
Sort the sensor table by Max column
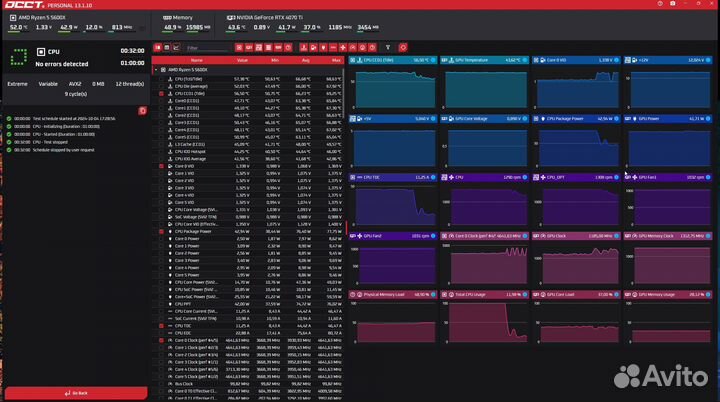(x=335, y=60)
